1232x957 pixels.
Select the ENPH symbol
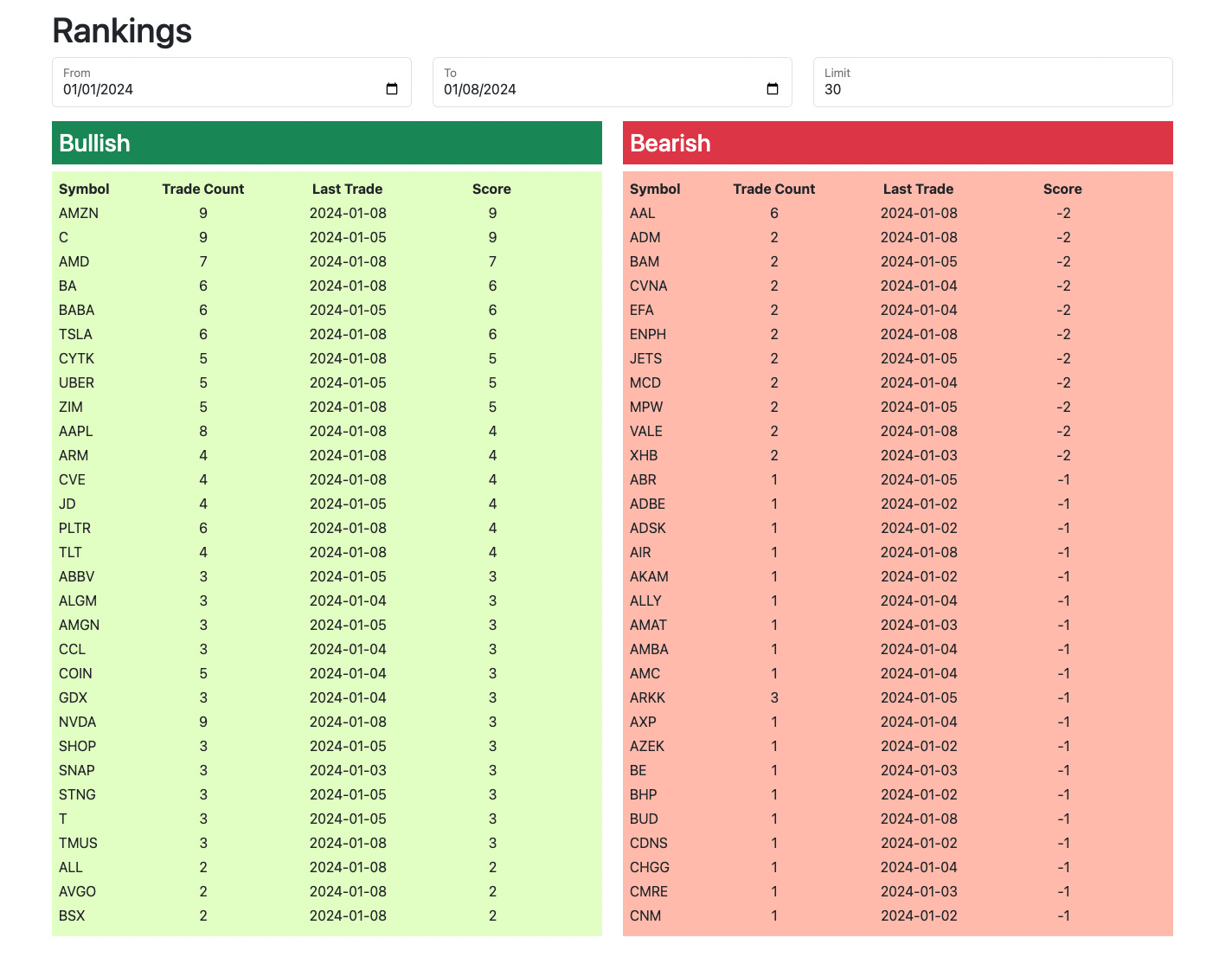648,334
